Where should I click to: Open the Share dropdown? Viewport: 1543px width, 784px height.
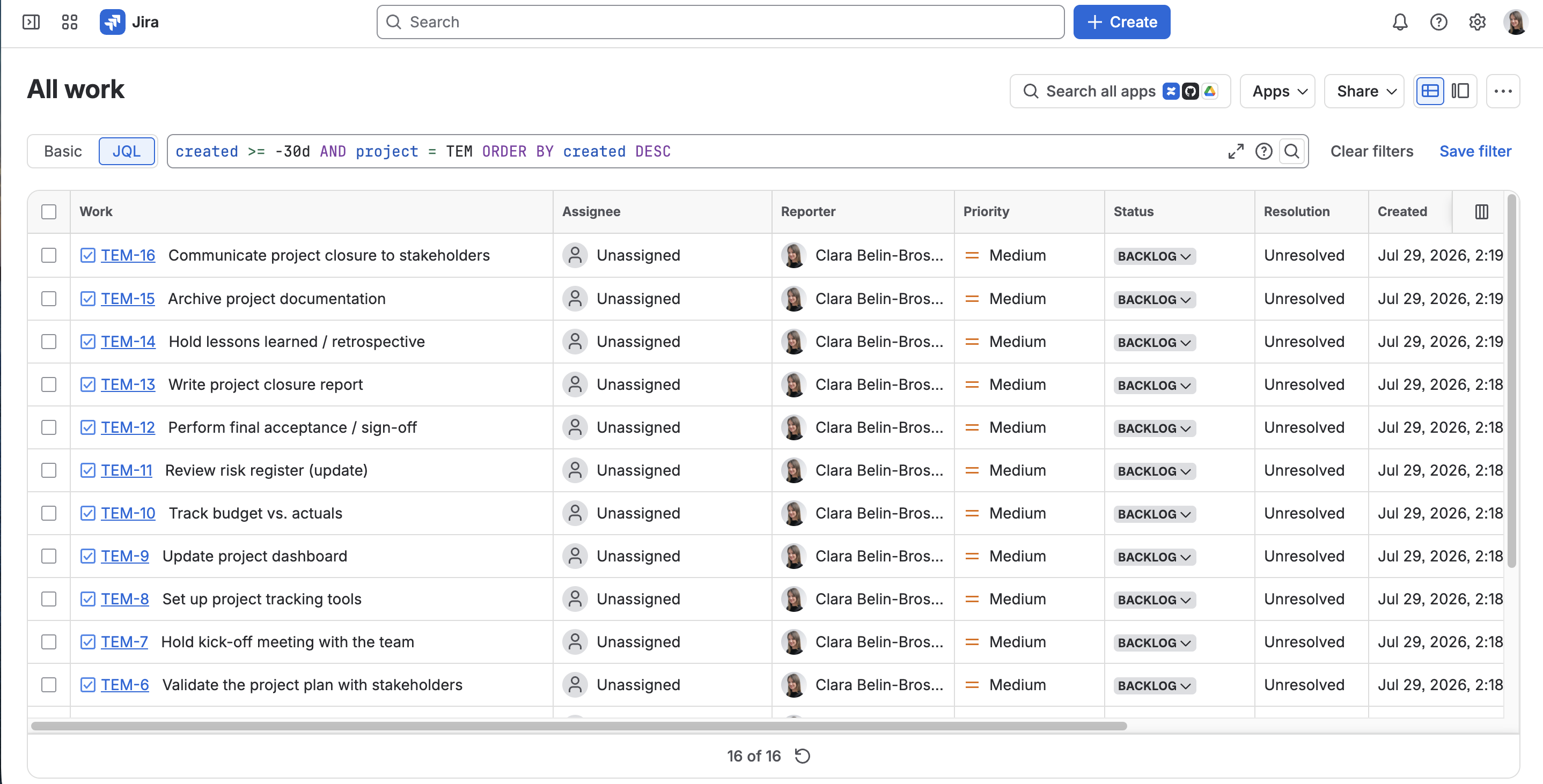1363,91
